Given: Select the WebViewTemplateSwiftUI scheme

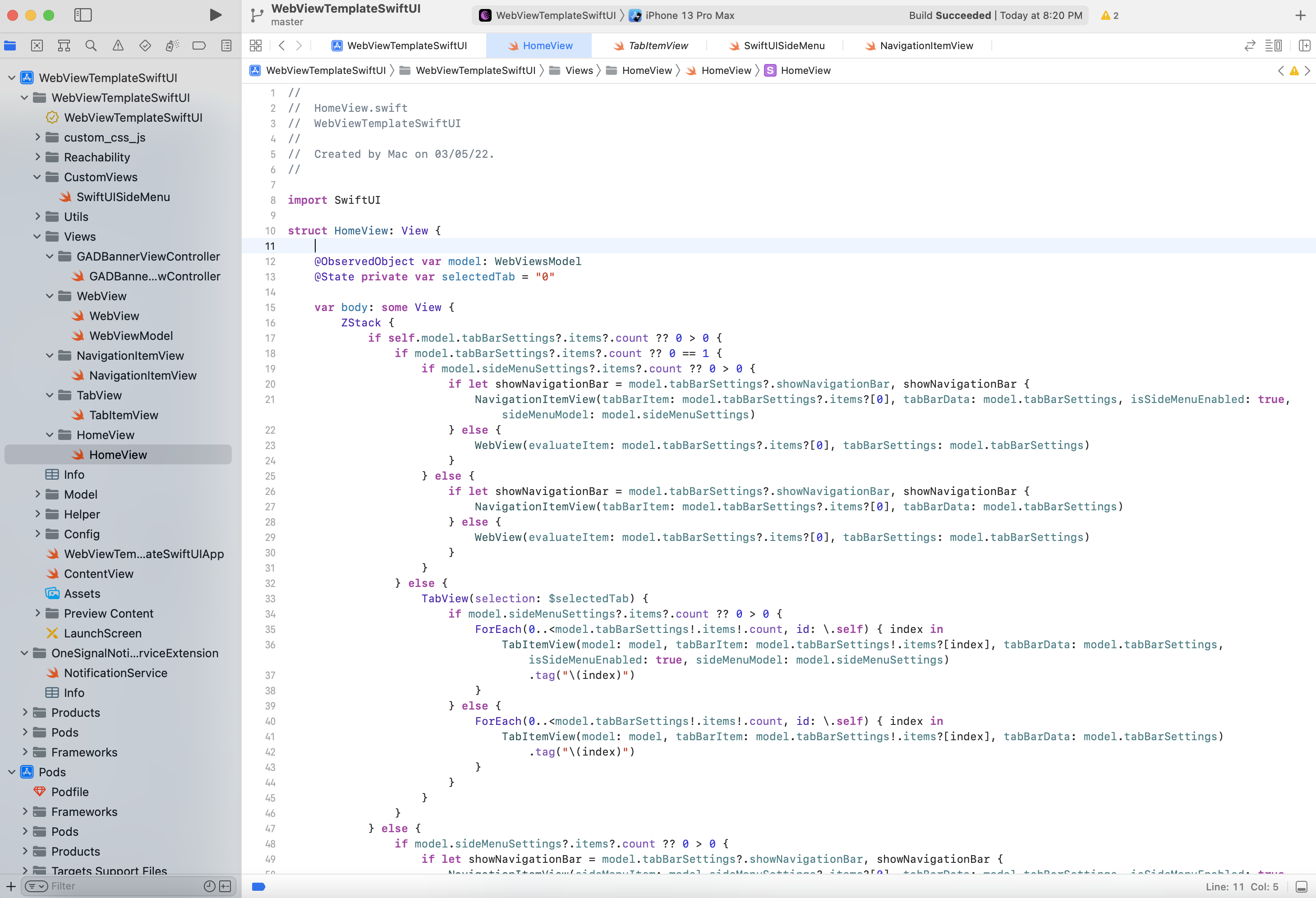Looking at the screenshot, I should coord(547,15).
